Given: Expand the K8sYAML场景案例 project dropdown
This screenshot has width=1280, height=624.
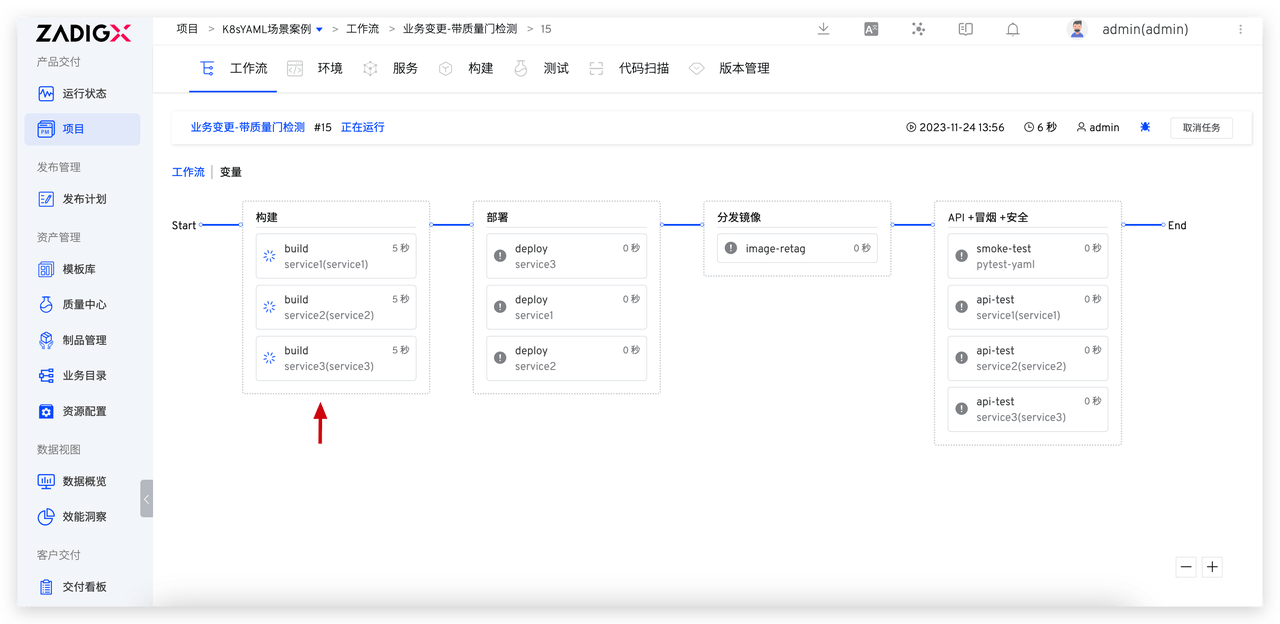Looking at the screenshot, I should 319,30.
